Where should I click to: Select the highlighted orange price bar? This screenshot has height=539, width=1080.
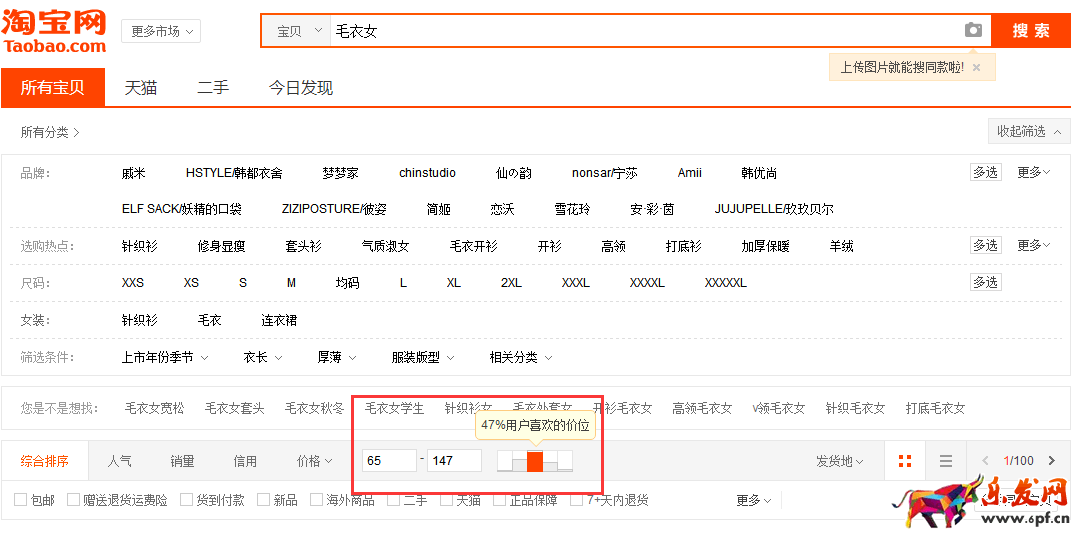point(535,461)
